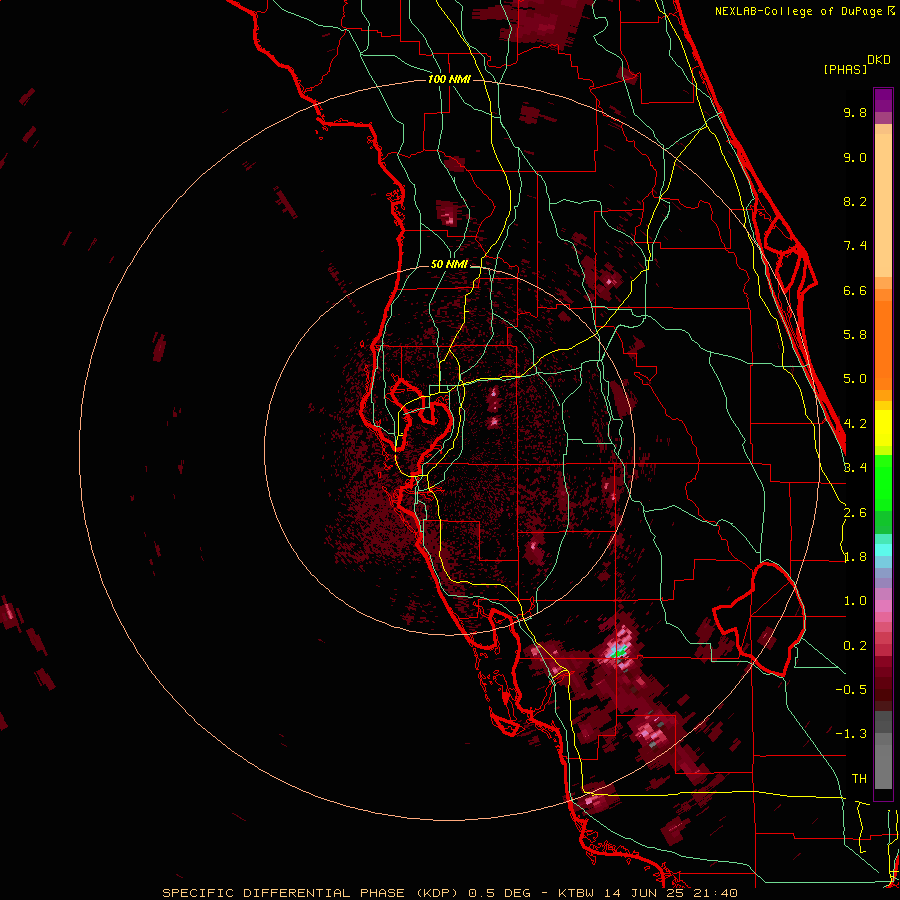Select the 7.4 scale value
This screenshot has width=900, height=900.
(x=855, y=246)
